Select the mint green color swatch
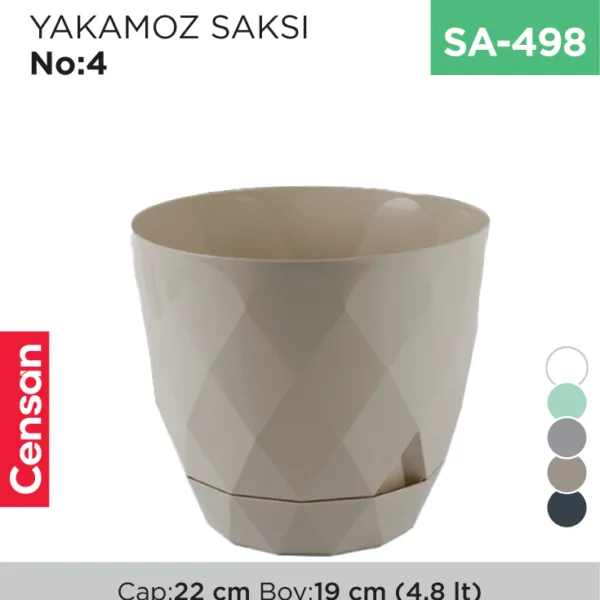This screenshot has width=600, height=600. 567,401
